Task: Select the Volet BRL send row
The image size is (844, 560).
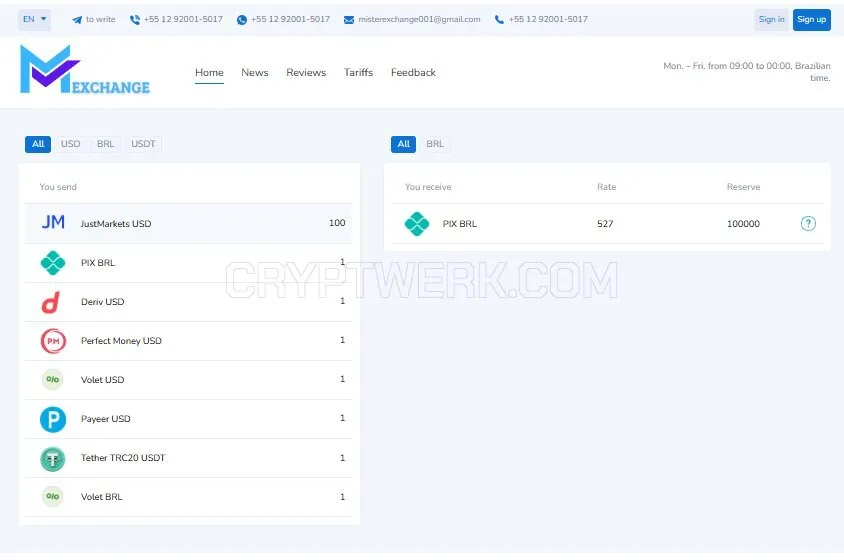Action: tap(188, 497)
